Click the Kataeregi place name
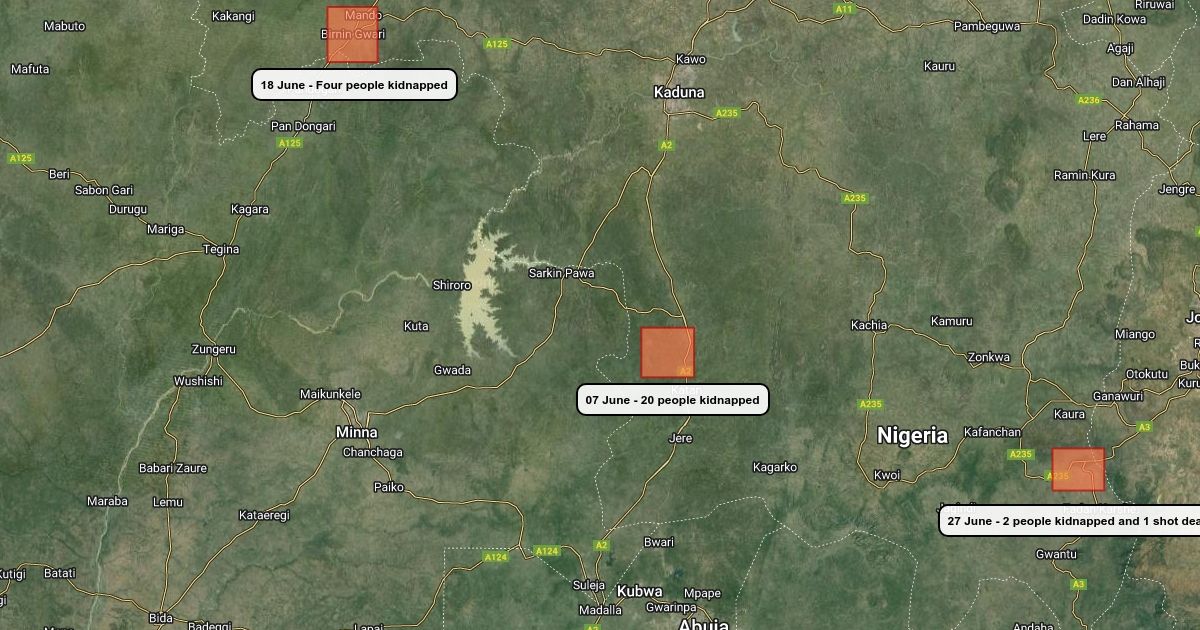 264,515
